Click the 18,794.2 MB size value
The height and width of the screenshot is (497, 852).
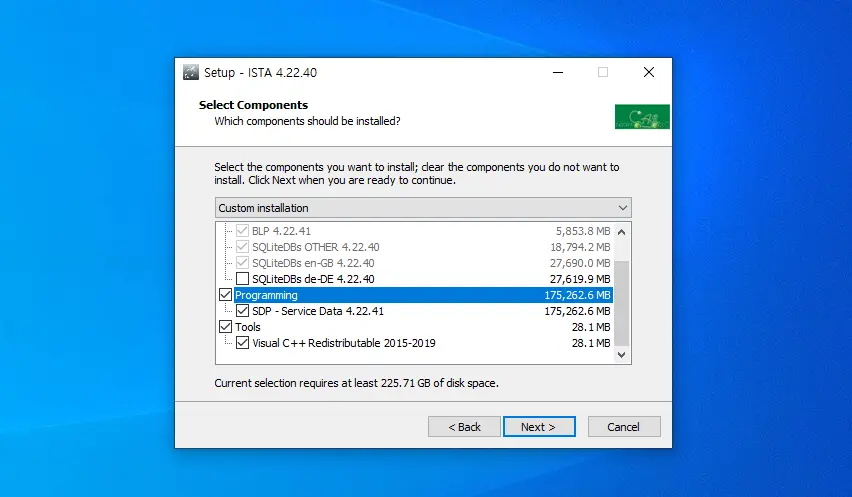click(580, 247)
